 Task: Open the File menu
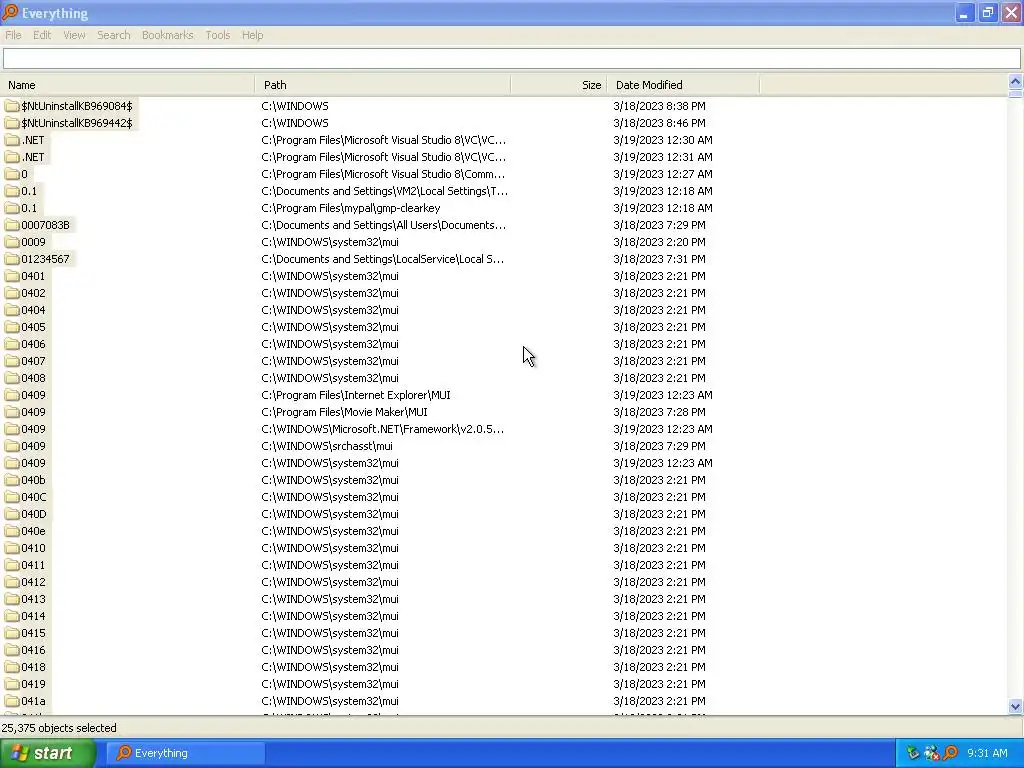[x=13, y=35]
